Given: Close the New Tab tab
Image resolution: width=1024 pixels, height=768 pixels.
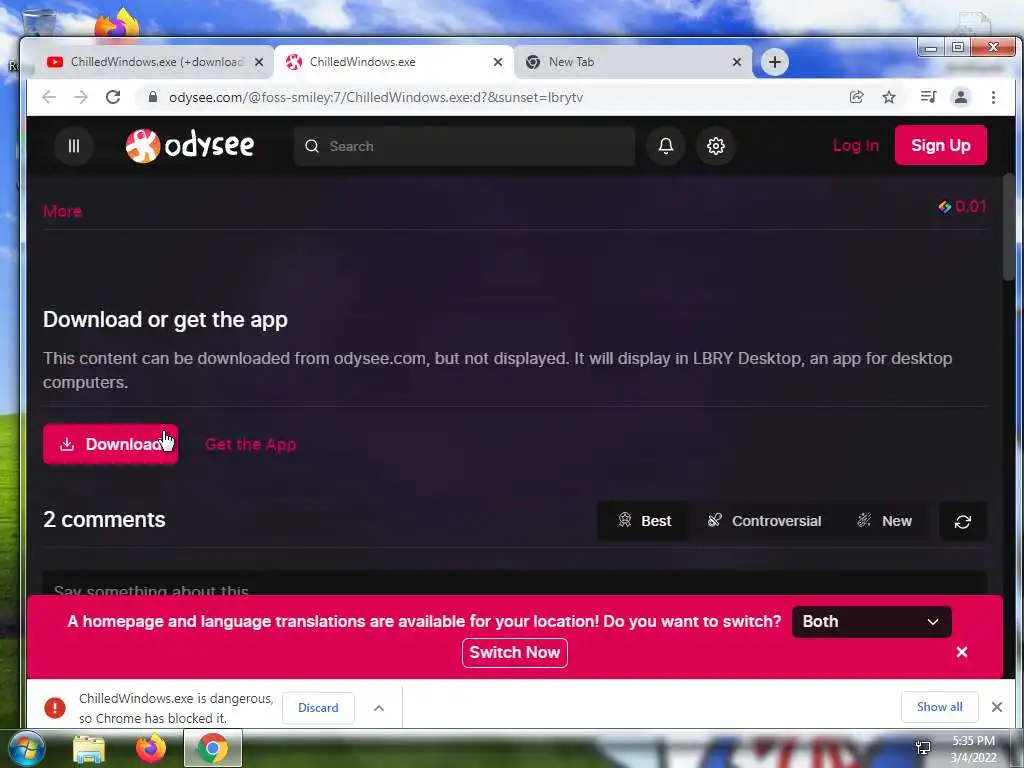Looking at the screenshot, I should (x=737, y=62).
